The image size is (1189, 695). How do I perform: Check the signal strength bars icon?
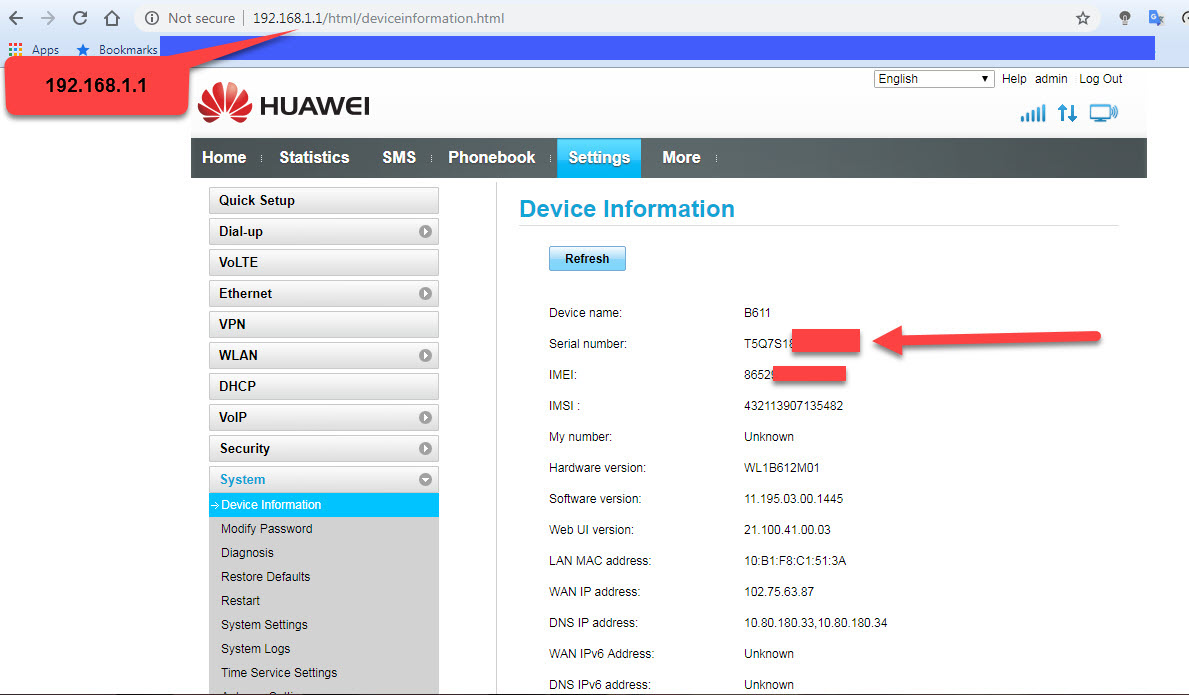(1032, 113)
